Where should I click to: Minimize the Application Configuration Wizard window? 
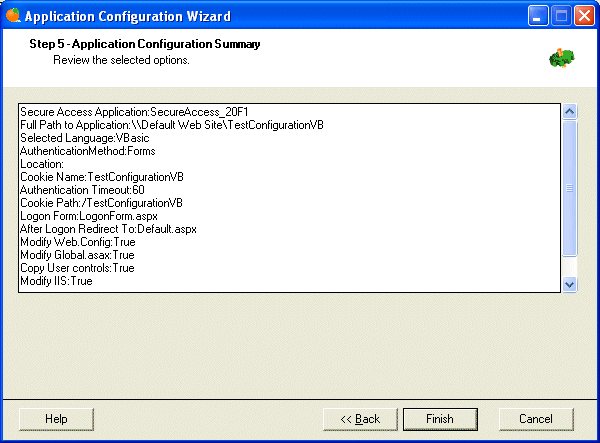pyautogui.click(x=538, y=16)
